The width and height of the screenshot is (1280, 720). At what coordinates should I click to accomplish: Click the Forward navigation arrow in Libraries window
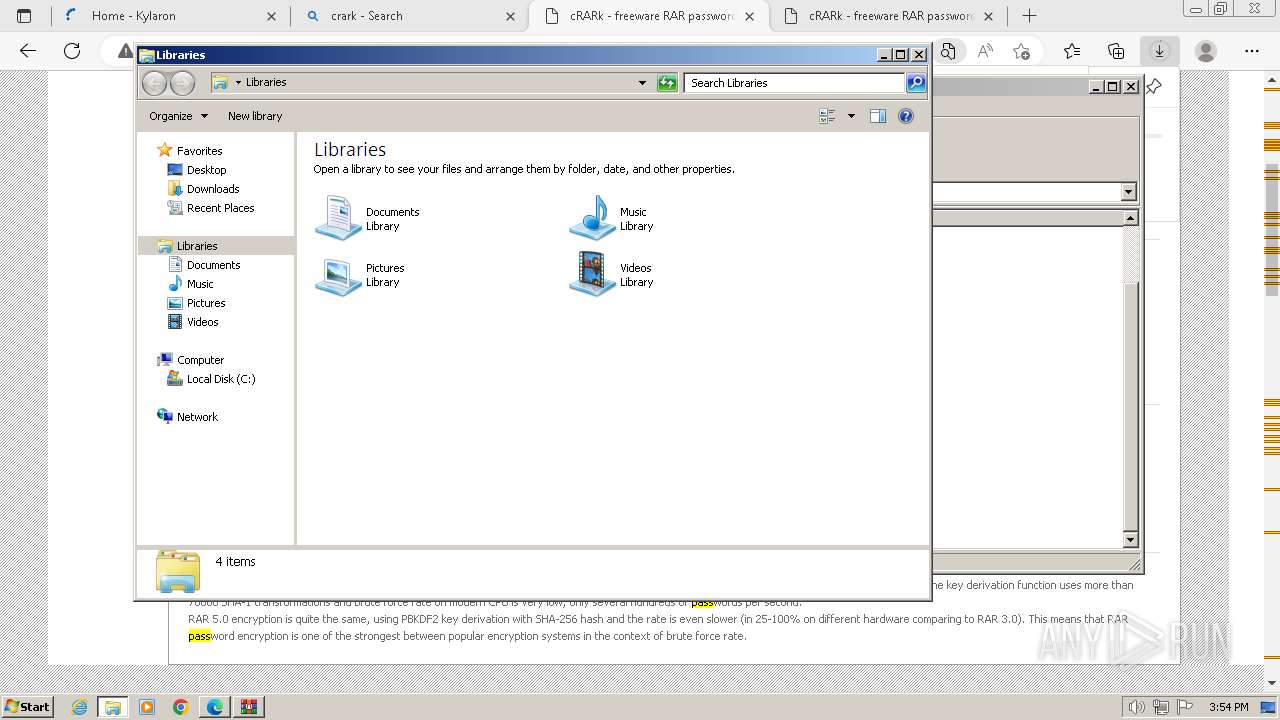(182, 83)
